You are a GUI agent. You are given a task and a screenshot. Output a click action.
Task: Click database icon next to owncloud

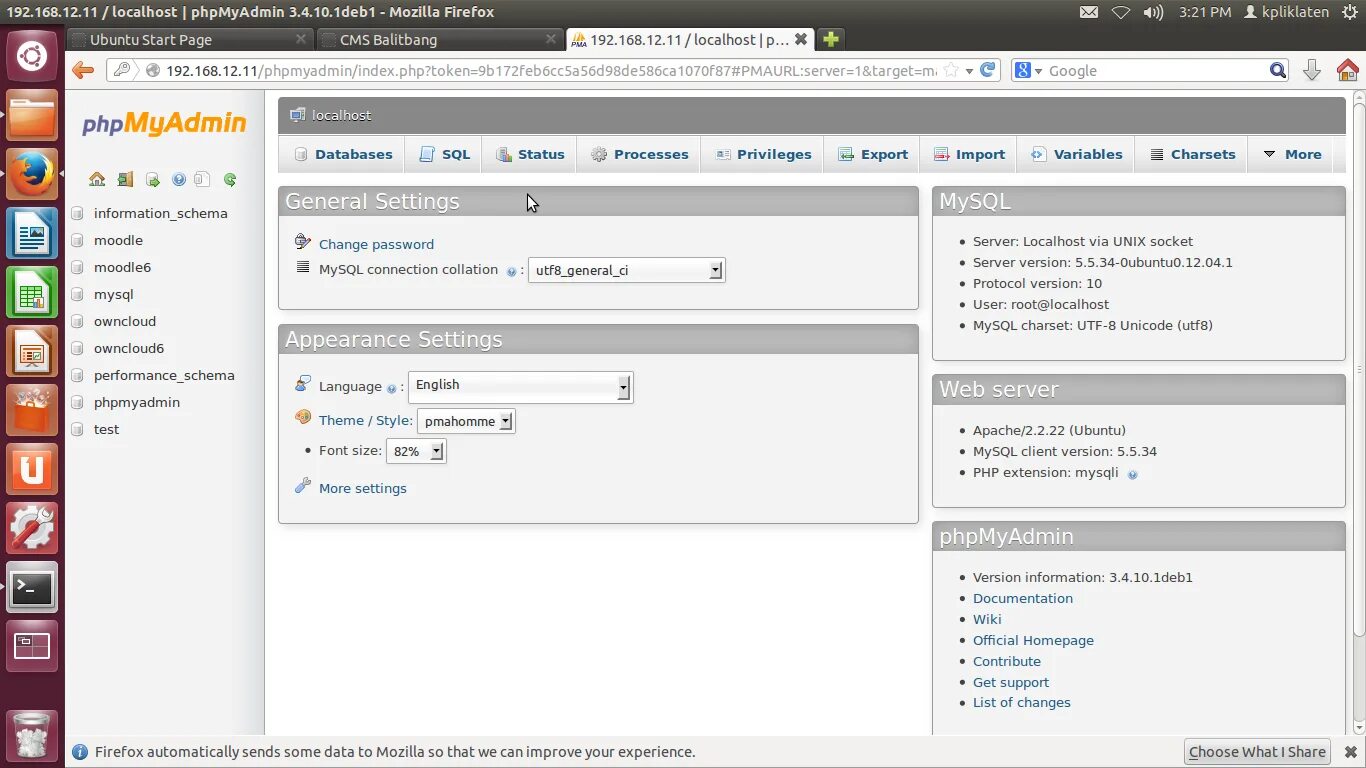[x=77, y=321]
